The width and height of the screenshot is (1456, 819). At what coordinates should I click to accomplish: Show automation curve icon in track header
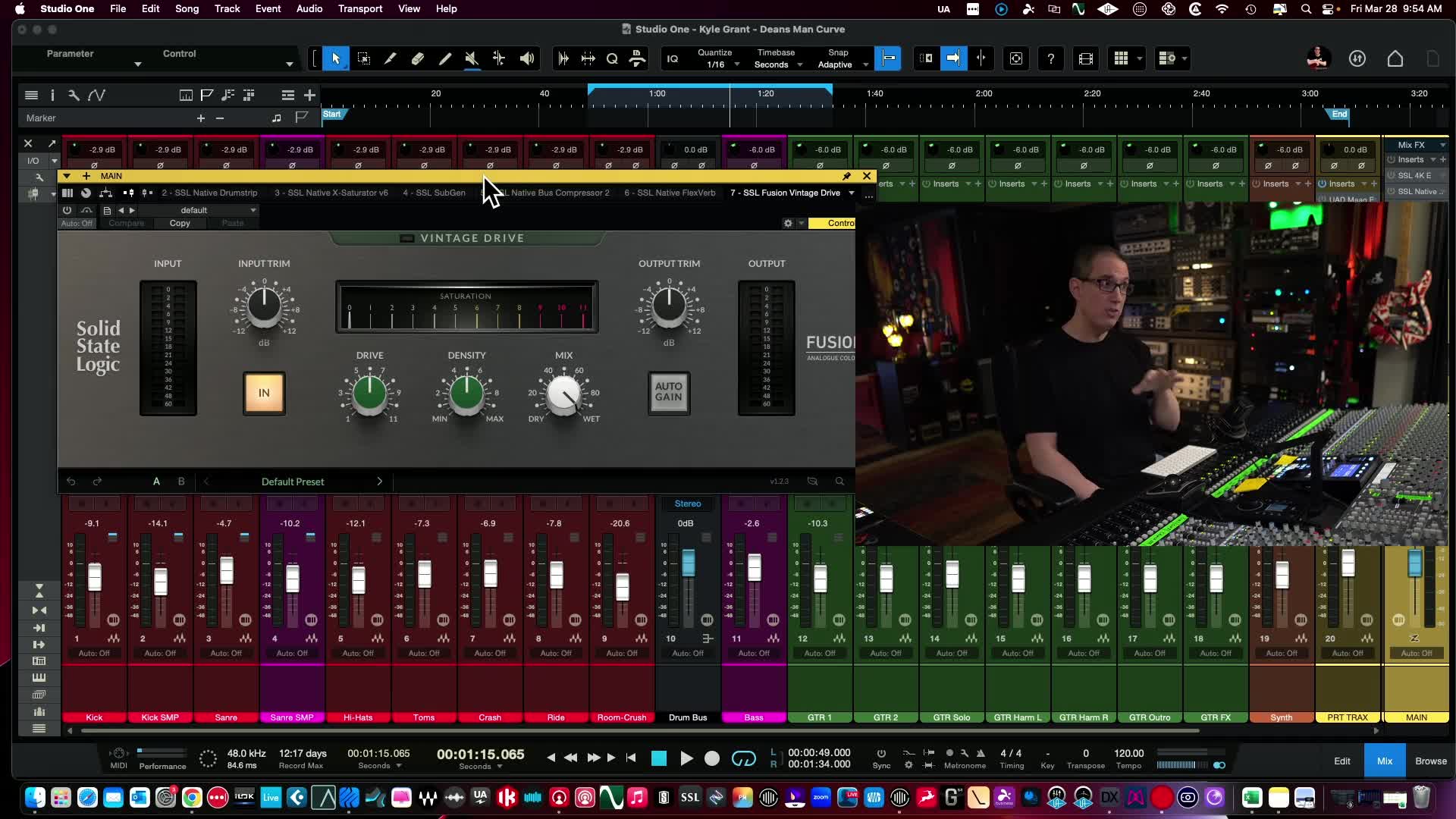pyautogui.click(x=96, y=95)
